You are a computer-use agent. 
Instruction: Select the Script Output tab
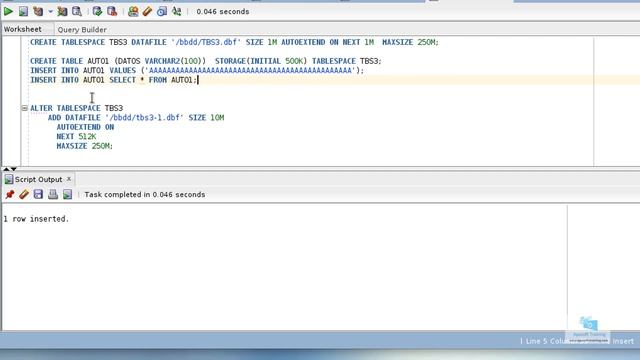[x=38, y=179]
